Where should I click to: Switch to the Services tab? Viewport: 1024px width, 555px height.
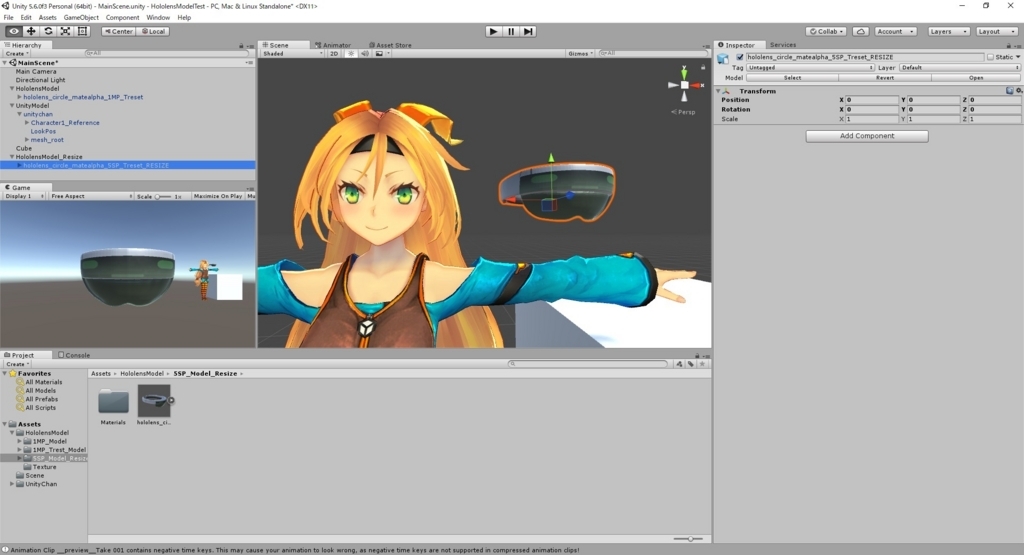point(782,45)
